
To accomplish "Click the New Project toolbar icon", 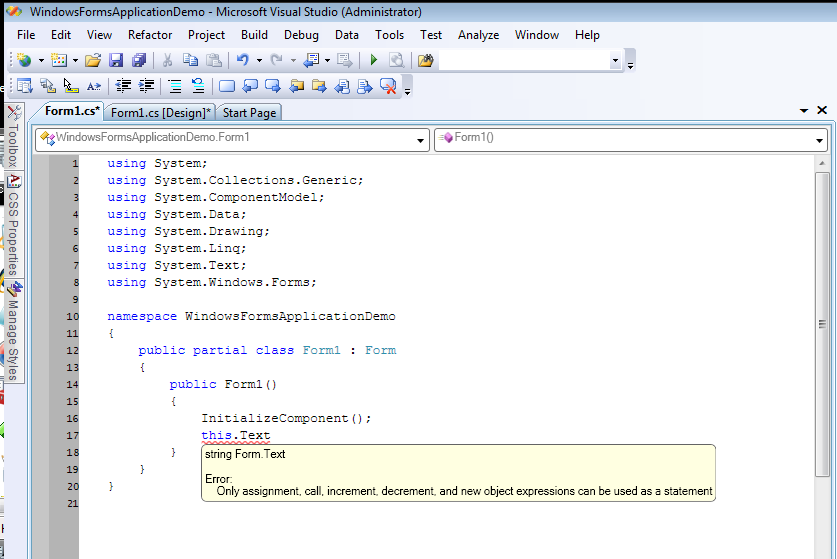I will click(24, 60).
